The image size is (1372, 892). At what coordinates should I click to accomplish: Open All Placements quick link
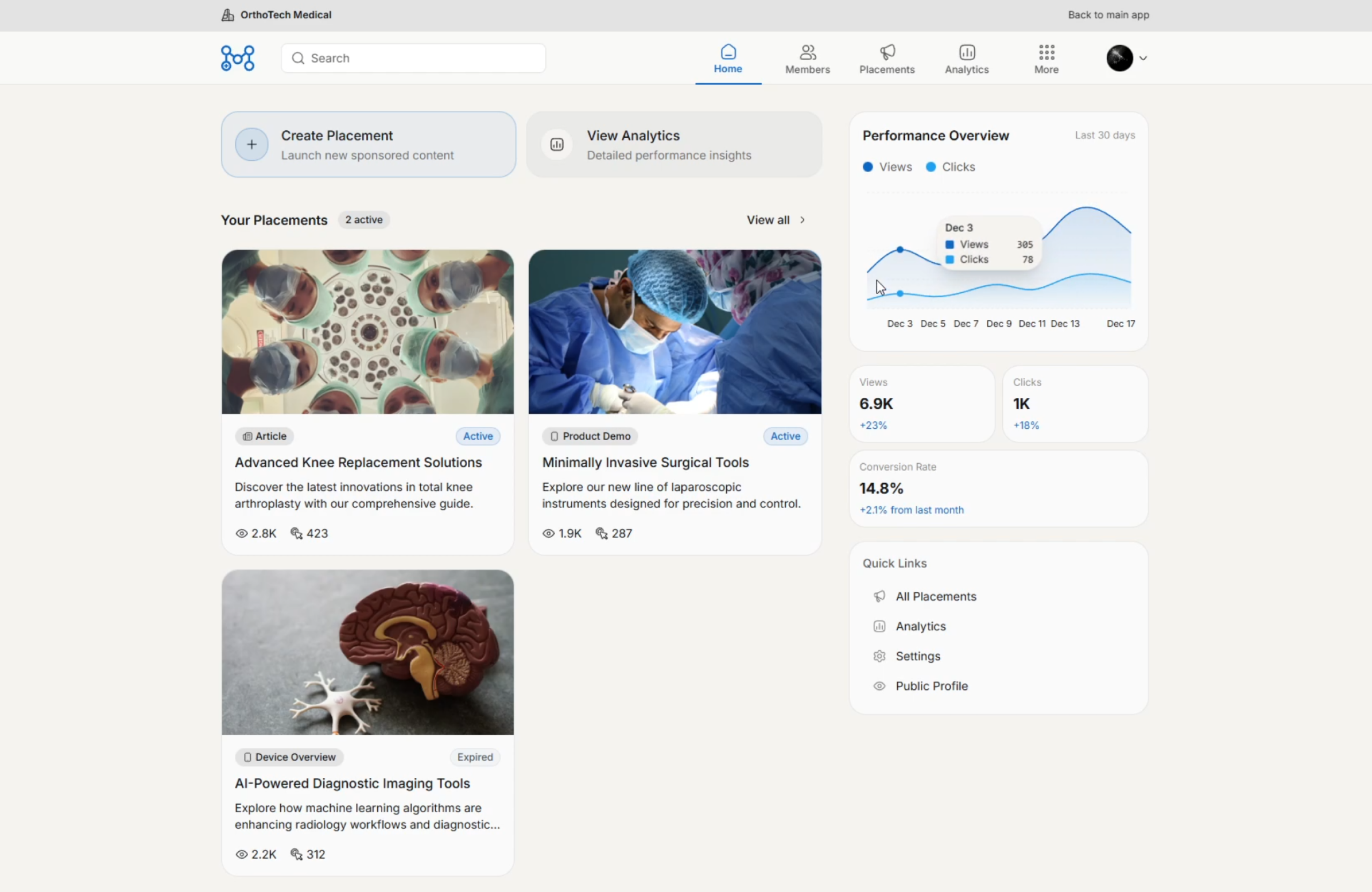pyautogui.click(x=935, y=596)
